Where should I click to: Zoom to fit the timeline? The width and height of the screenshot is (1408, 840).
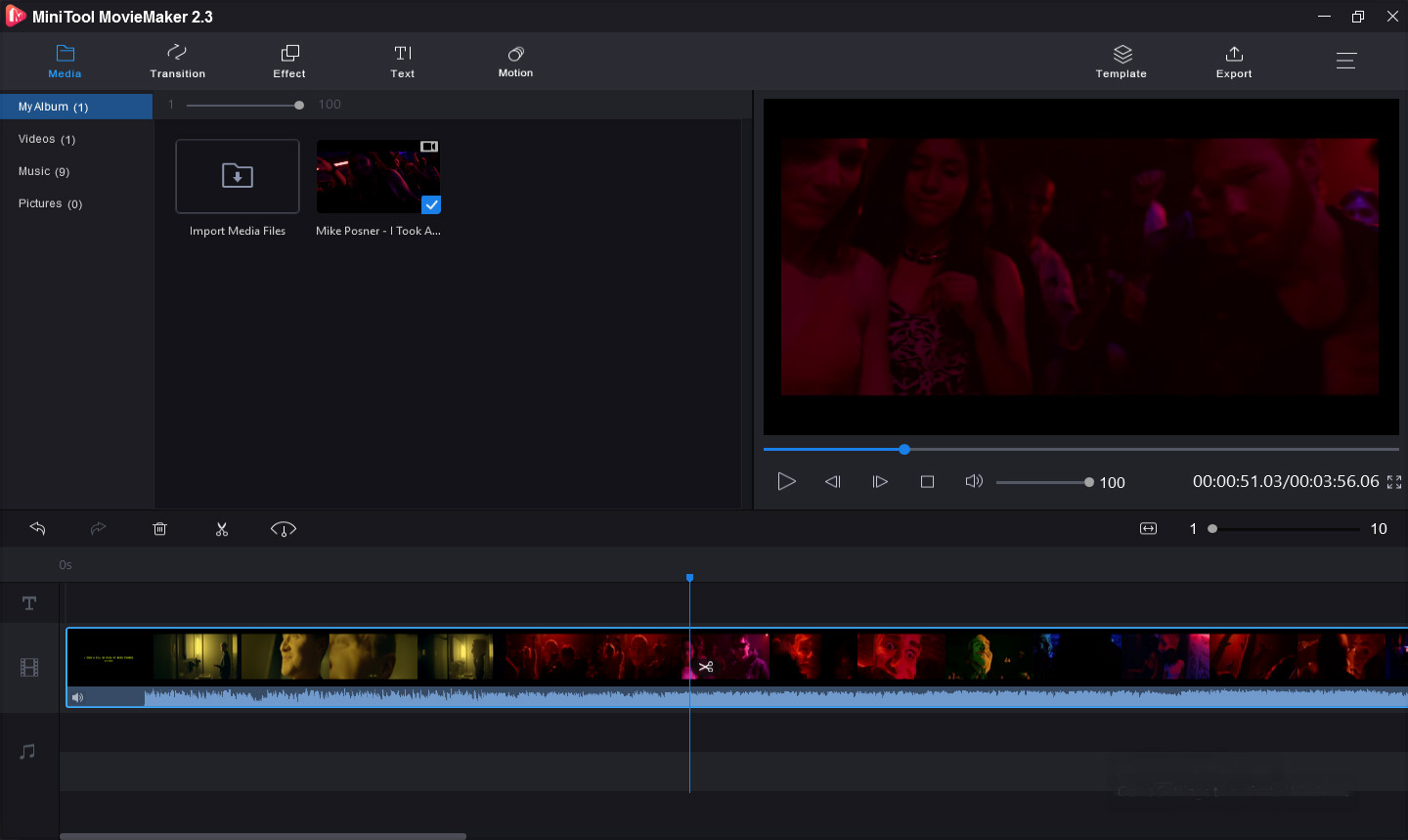pos(1149,529)
